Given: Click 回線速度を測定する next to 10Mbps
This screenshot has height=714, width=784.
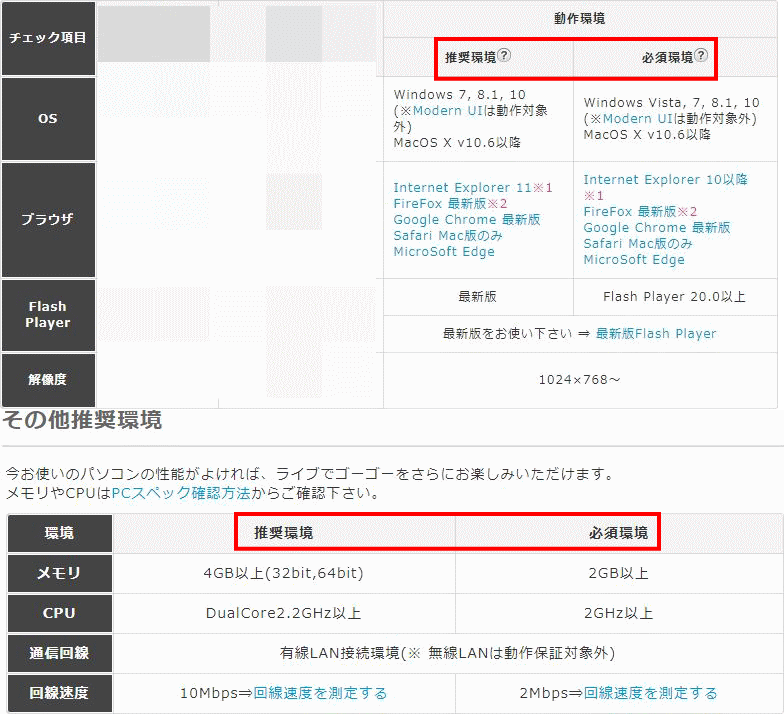Looking at the screenshot, I should pyautogui.click(x=320, y=693).
